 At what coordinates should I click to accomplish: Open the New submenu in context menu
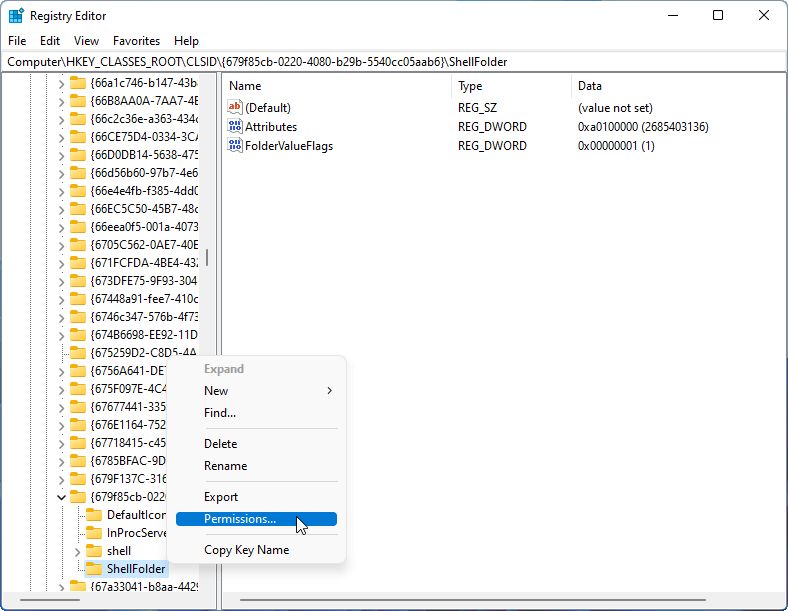point(256,390)
